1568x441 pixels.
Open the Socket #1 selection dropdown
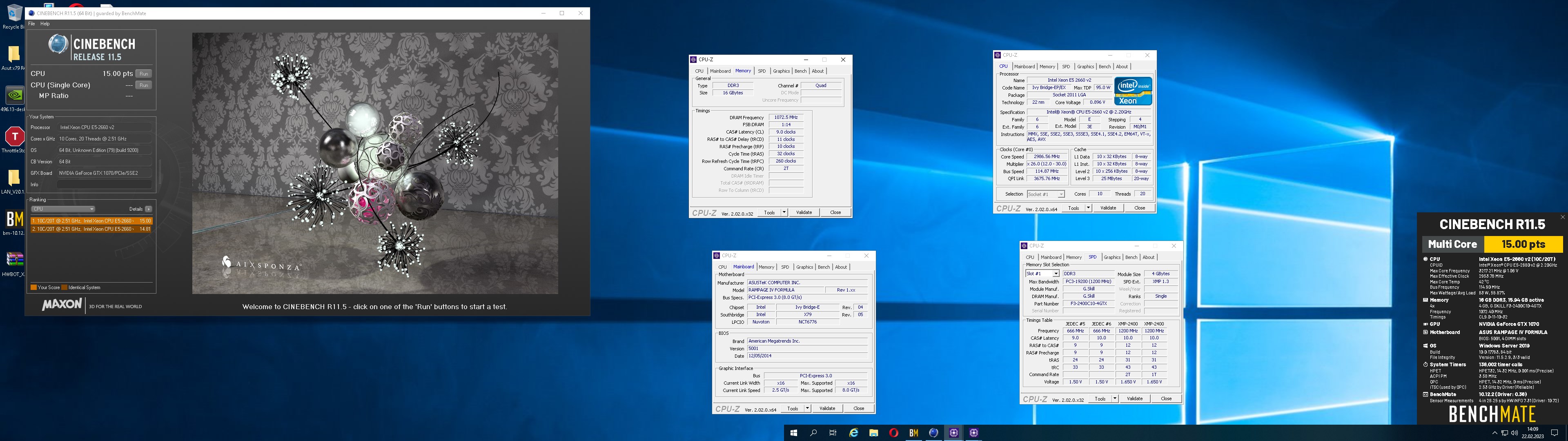click(x=1046, y=194)
